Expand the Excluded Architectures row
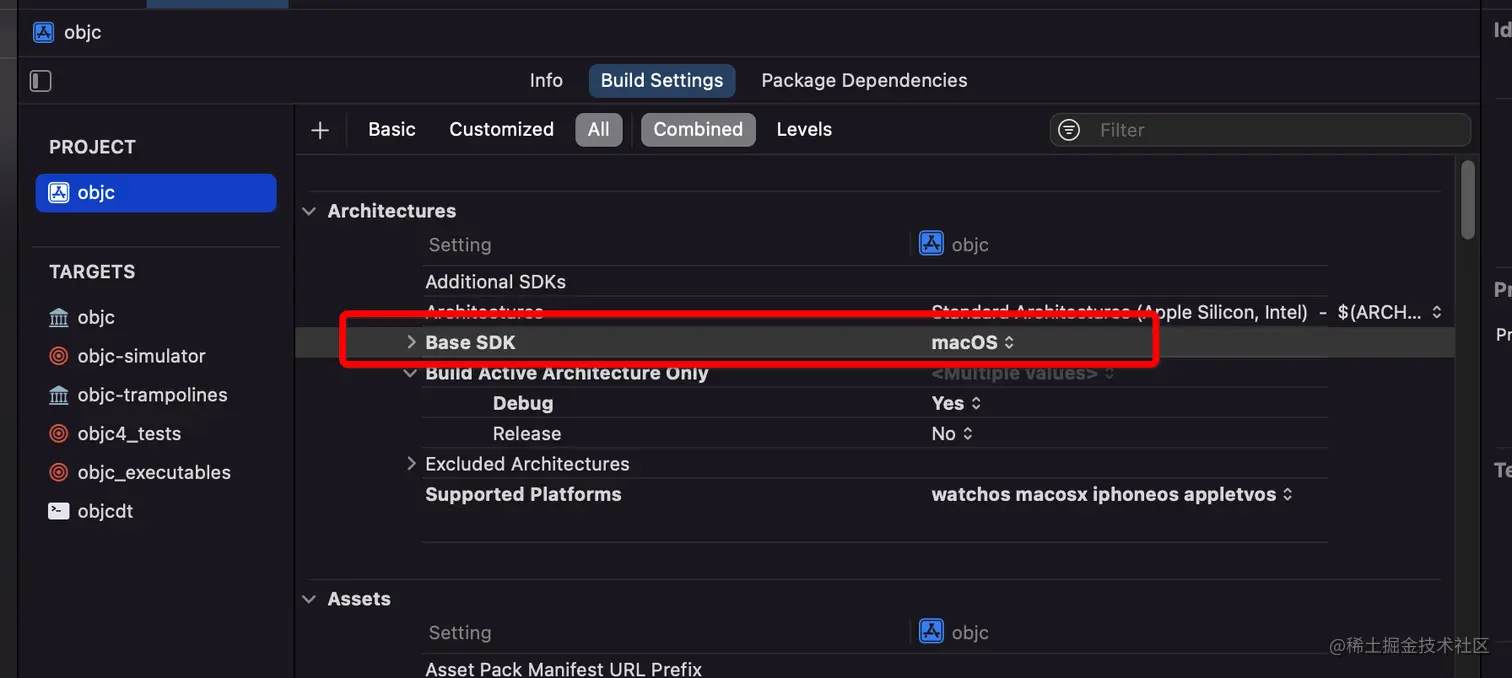This screenshot has width=1512, height=678. pyautogui.click(x=410, y=464)
